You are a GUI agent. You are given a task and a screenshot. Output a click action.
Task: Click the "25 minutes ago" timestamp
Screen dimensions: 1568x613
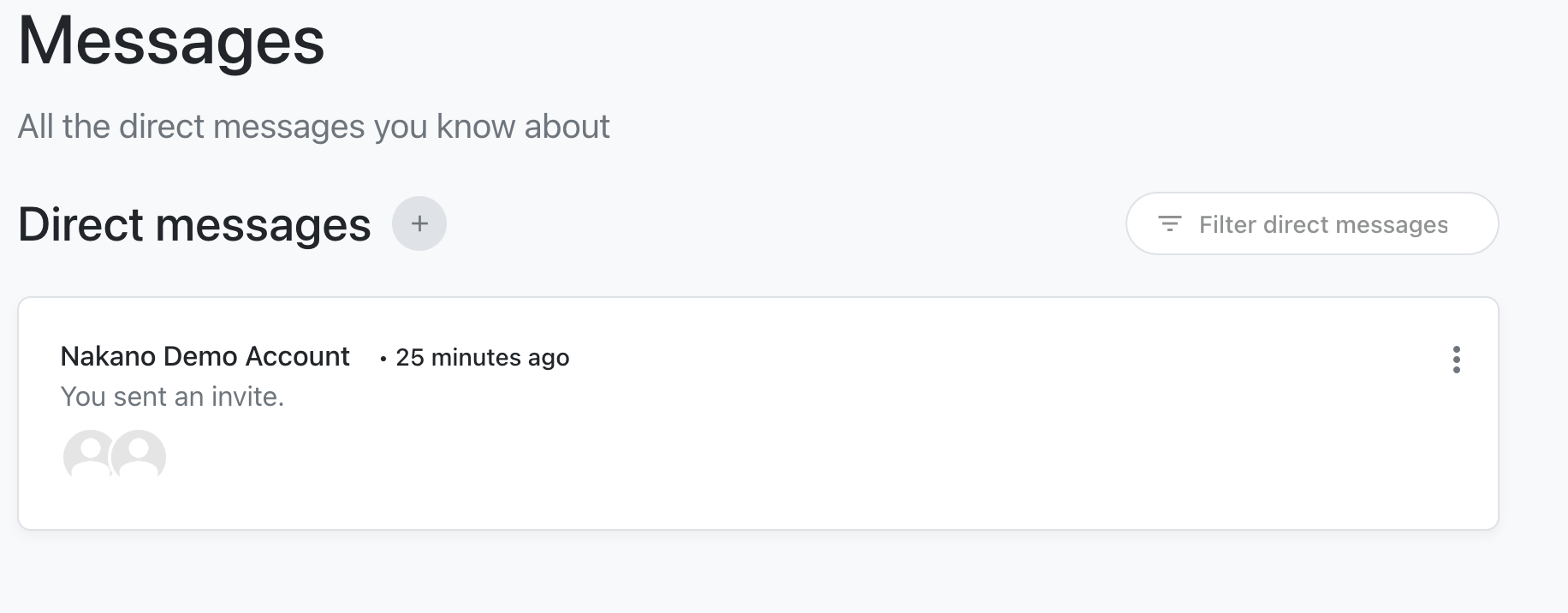coord(482,358)
